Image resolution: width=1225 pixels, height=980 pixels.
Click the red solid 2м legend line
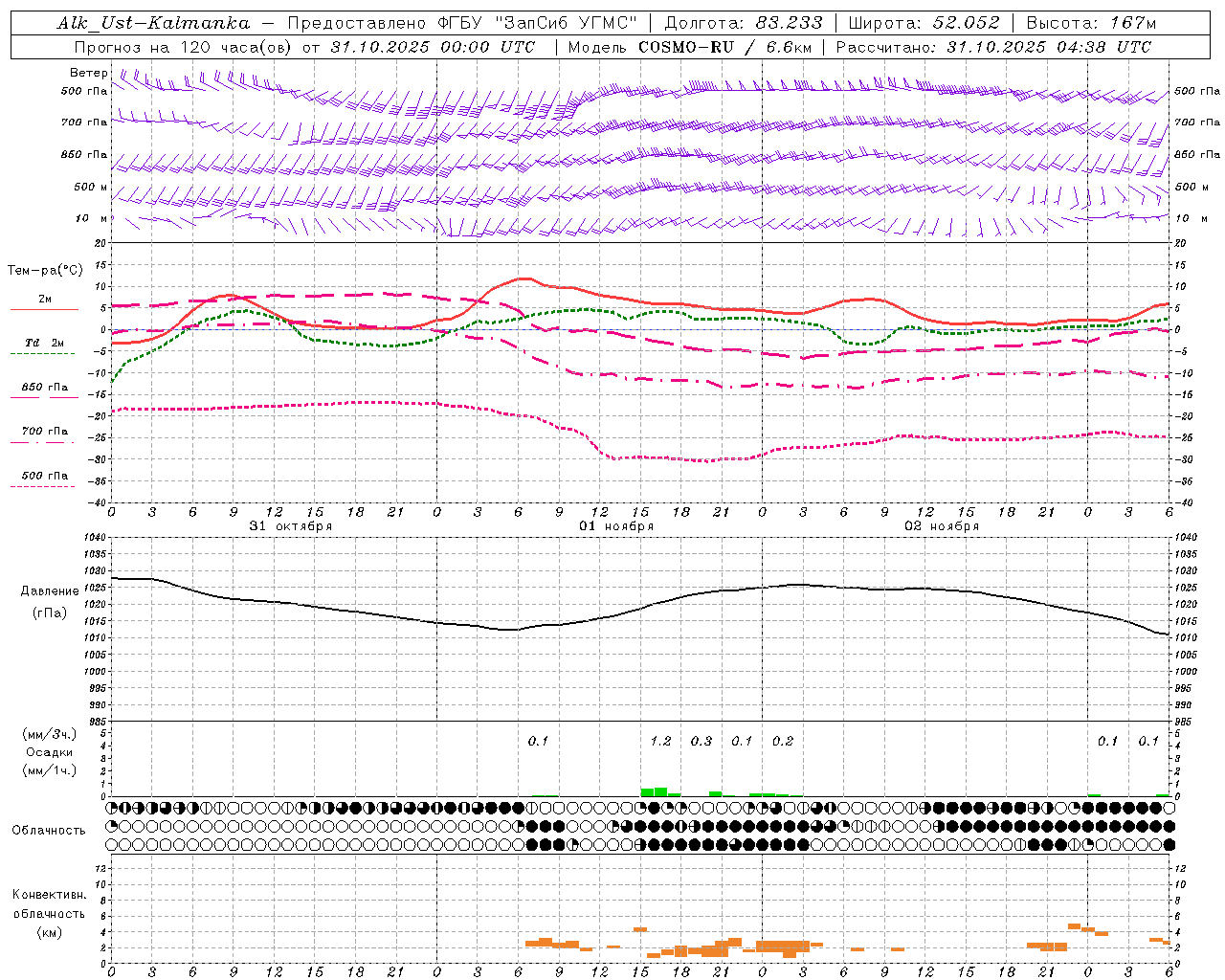(44, 309)
